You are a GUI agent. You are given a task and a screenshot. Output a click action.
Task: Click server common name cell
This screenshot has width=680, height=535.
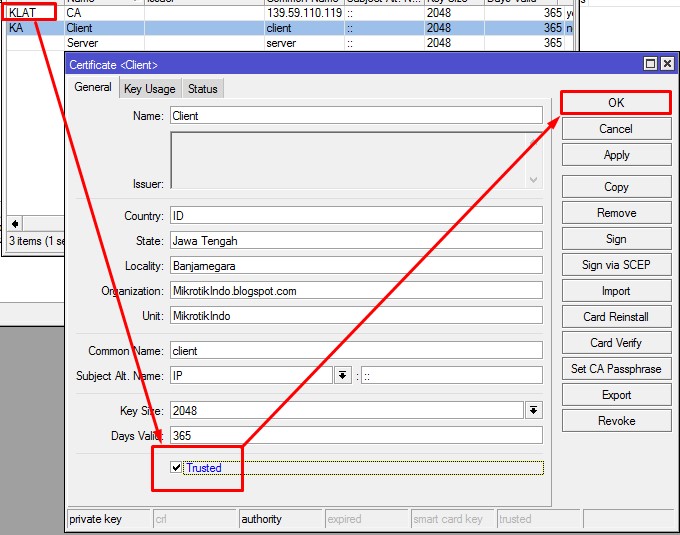[x=304, y=43]
